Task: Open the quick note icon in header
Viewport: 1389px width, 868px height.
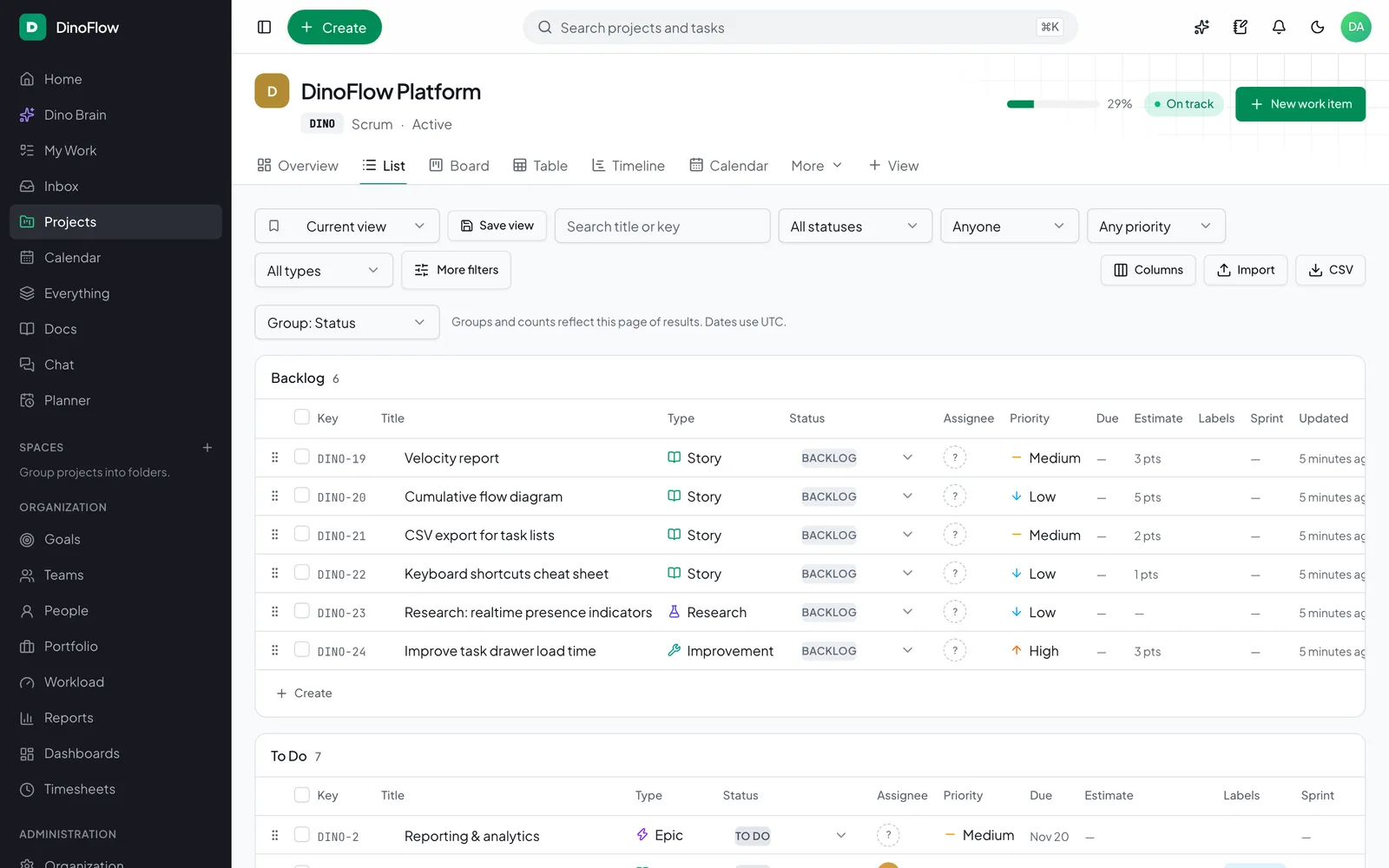Action: (x=1241, y=27)
